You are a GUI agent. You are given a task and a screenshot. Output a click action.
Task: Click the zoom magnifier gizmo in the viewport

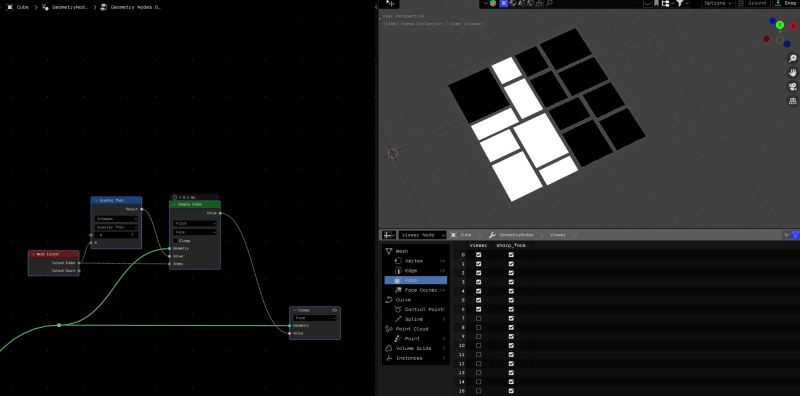point(793,59)
